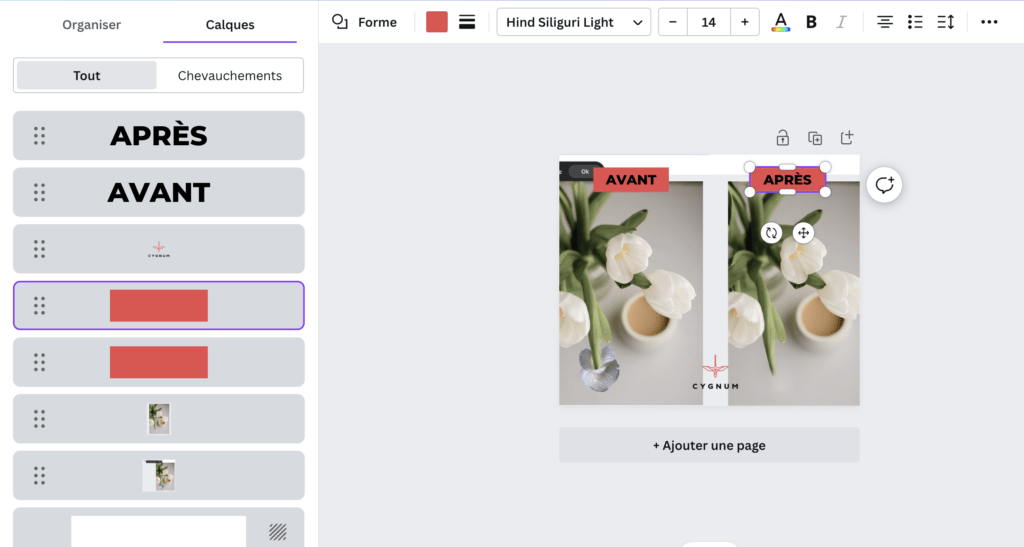Open the text color picker

781,22
